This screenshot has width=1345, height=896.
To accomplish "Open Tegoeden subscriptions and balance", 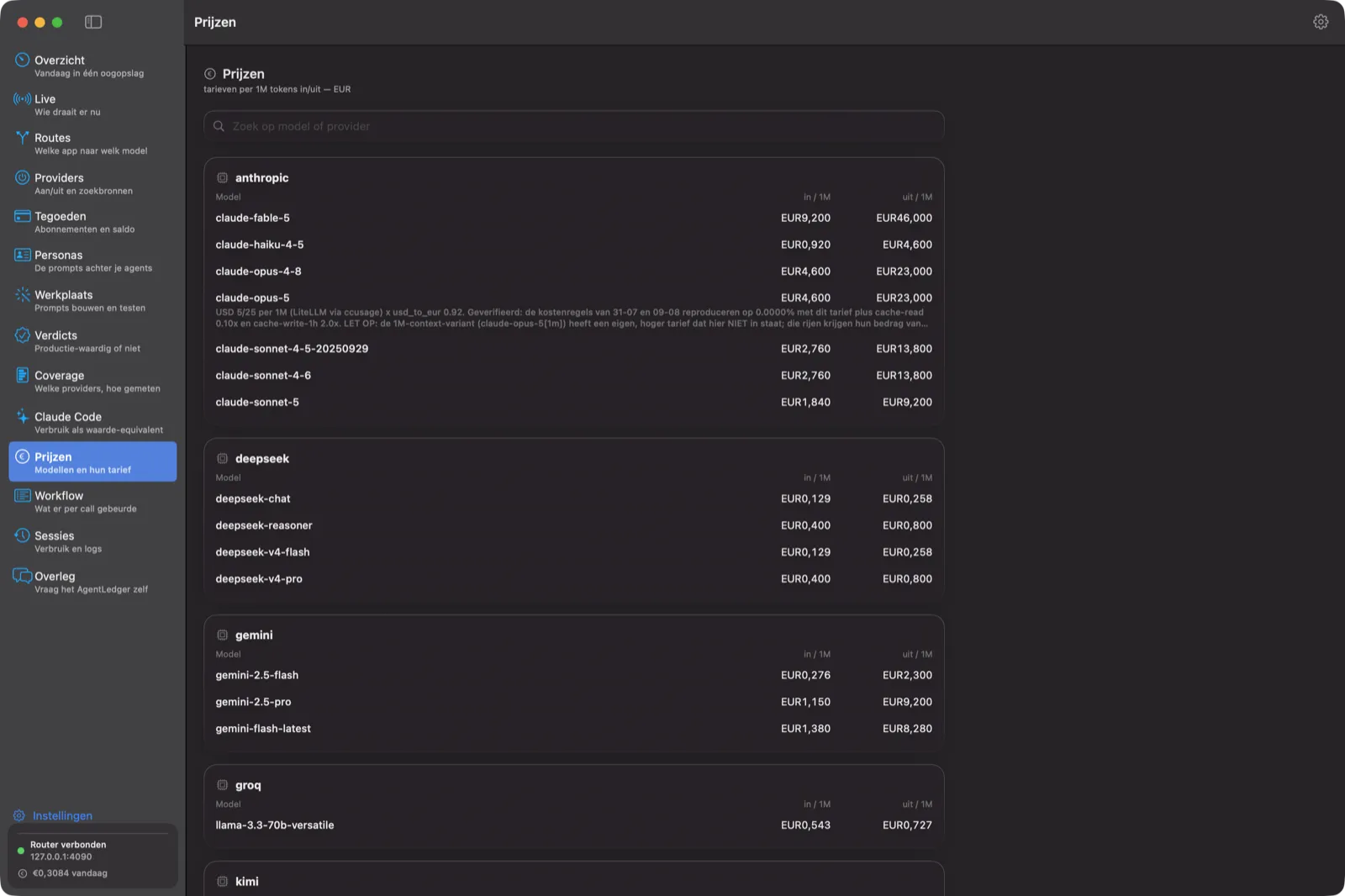I will tap(92, 222).
